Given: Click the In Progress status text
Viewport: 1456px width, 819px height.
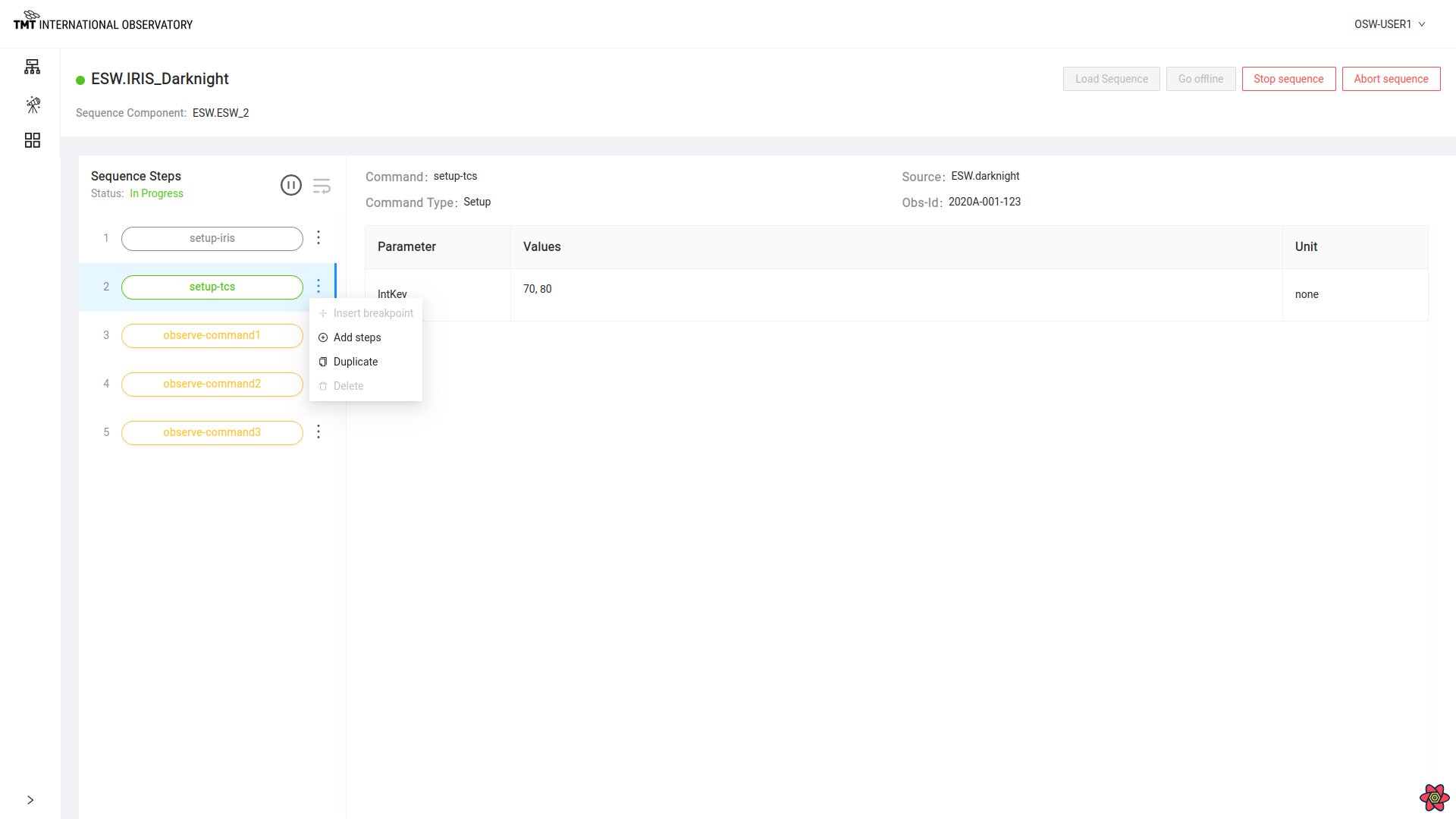Looking at the screenshot, I should click(156, 193).
